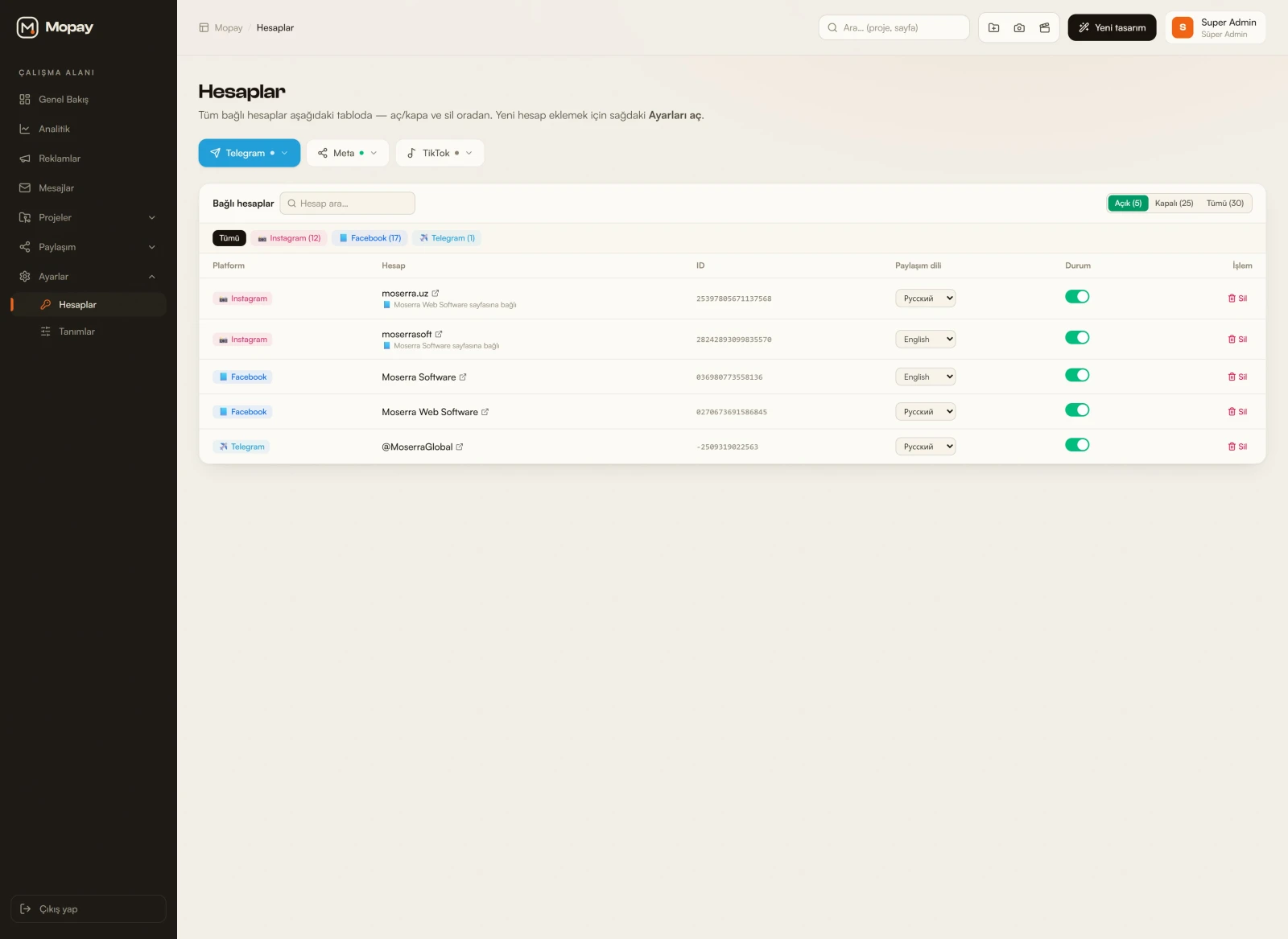Click the new folder icon in top toolbar
This screenshot has width=1288, height=939.
(994, 27)
